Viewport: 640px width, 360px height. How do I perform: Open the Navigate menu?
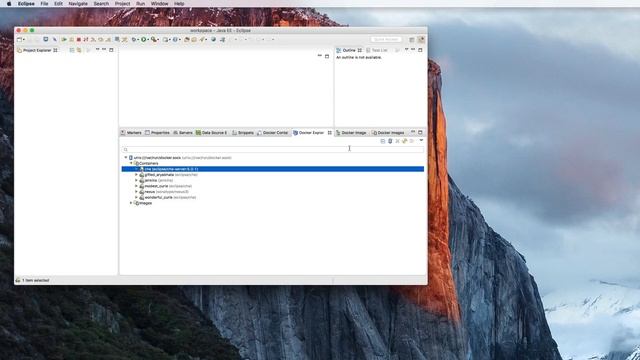[x=78, y=4]
